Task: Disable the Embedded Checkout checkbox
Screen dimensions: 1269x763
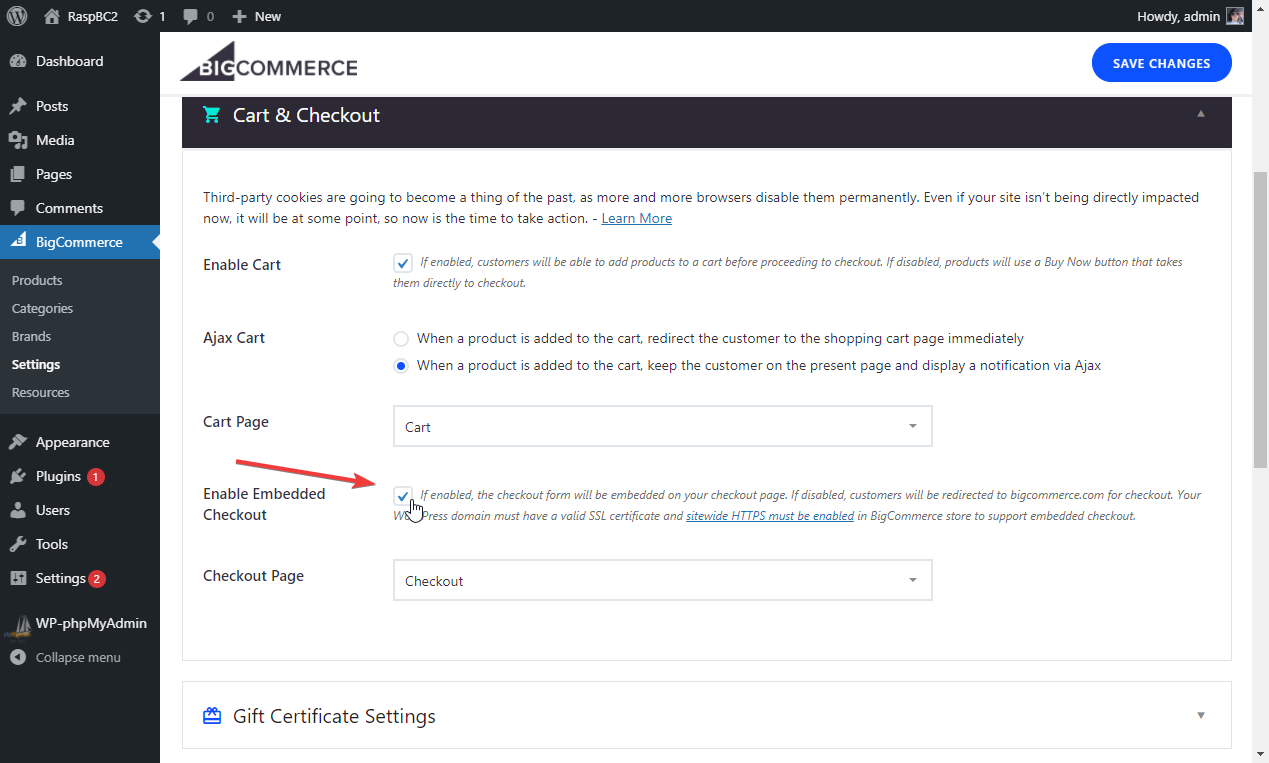Action: tap(403, 495)
